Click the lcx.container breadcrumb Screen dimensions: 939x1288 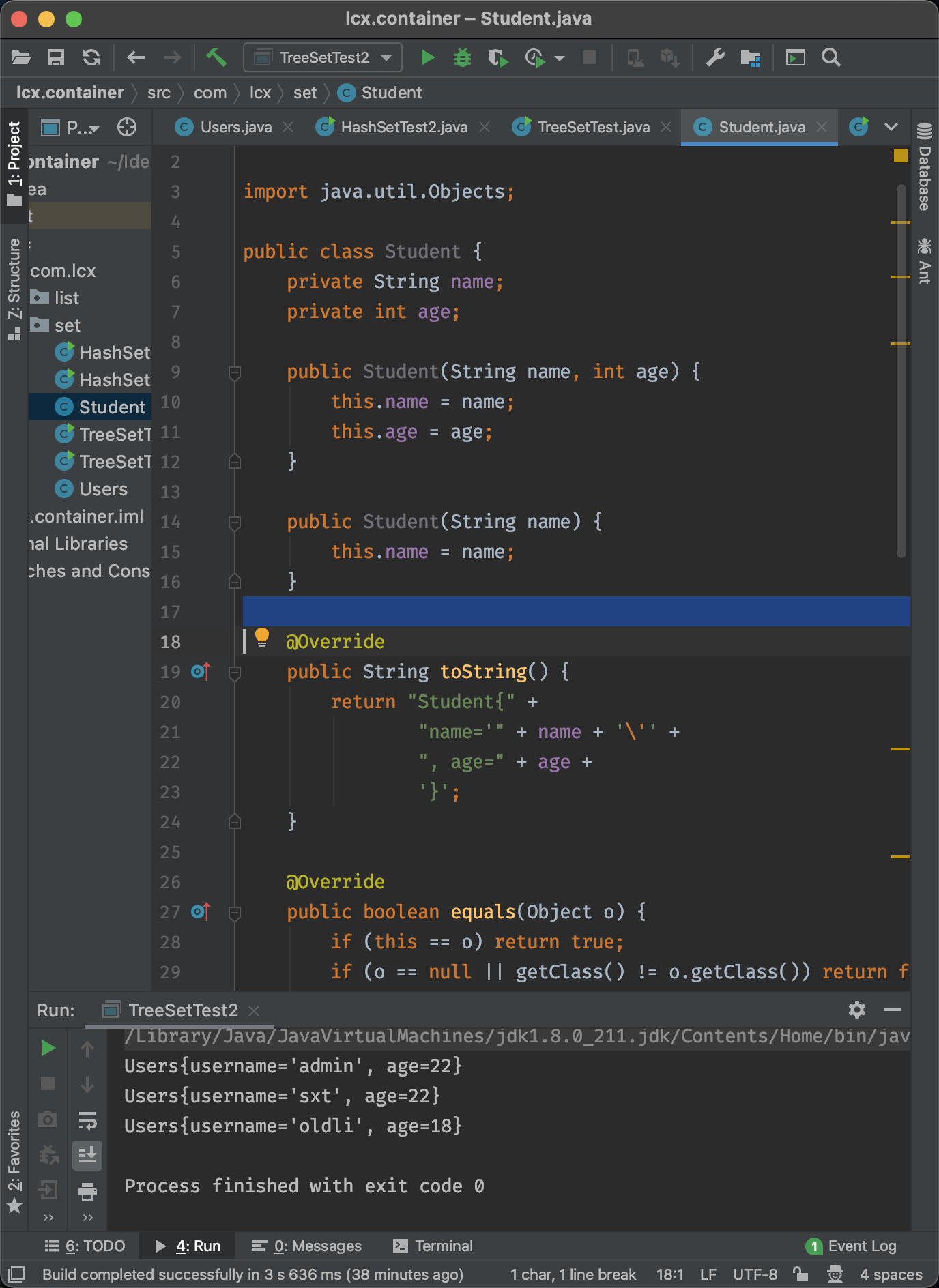click(70, 93)
